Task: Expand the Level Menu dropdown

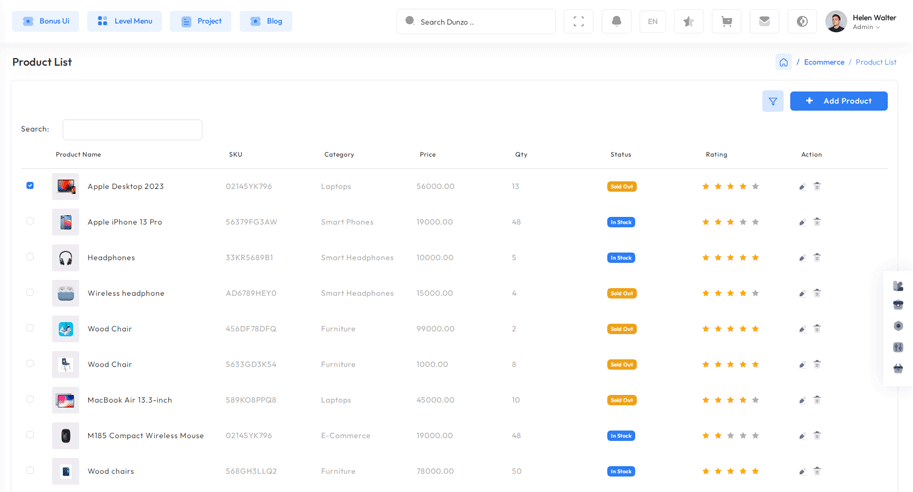Action: click(x=124, y=21)
